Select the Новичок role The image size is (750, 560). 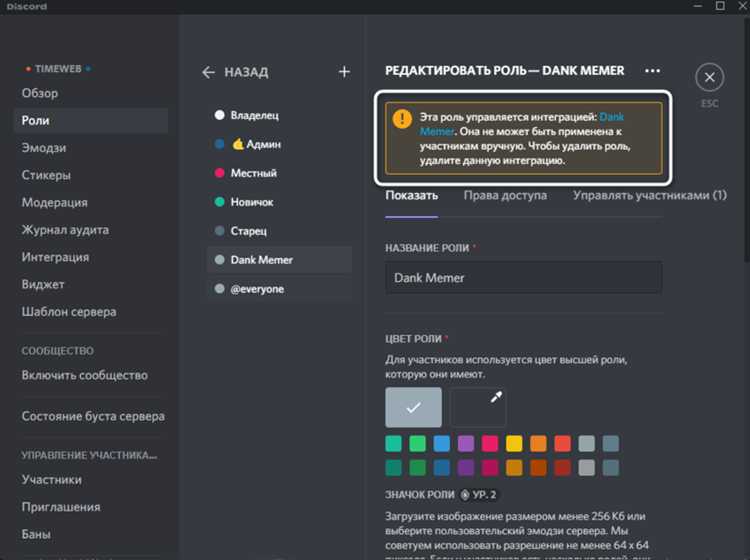tap(279, 202)
